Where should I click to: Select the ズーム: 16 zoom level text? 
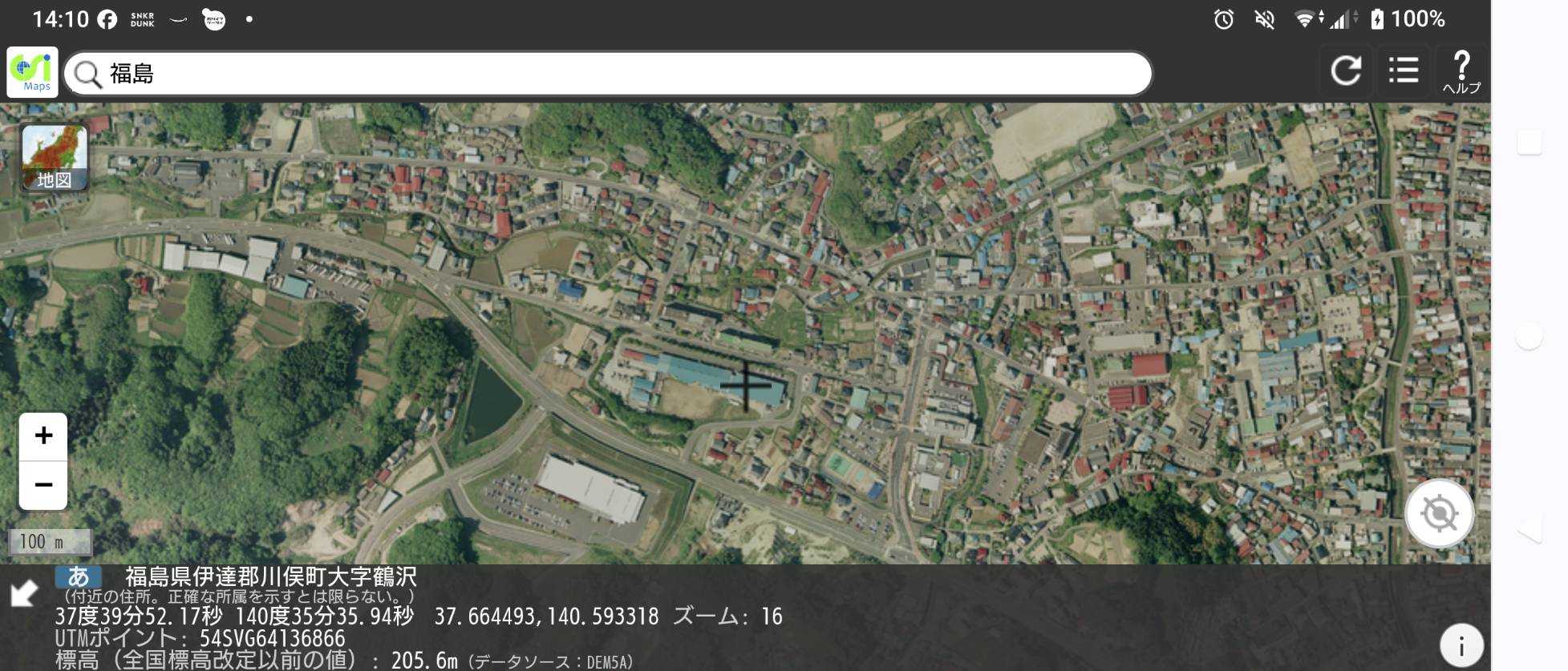pos(727,616)
